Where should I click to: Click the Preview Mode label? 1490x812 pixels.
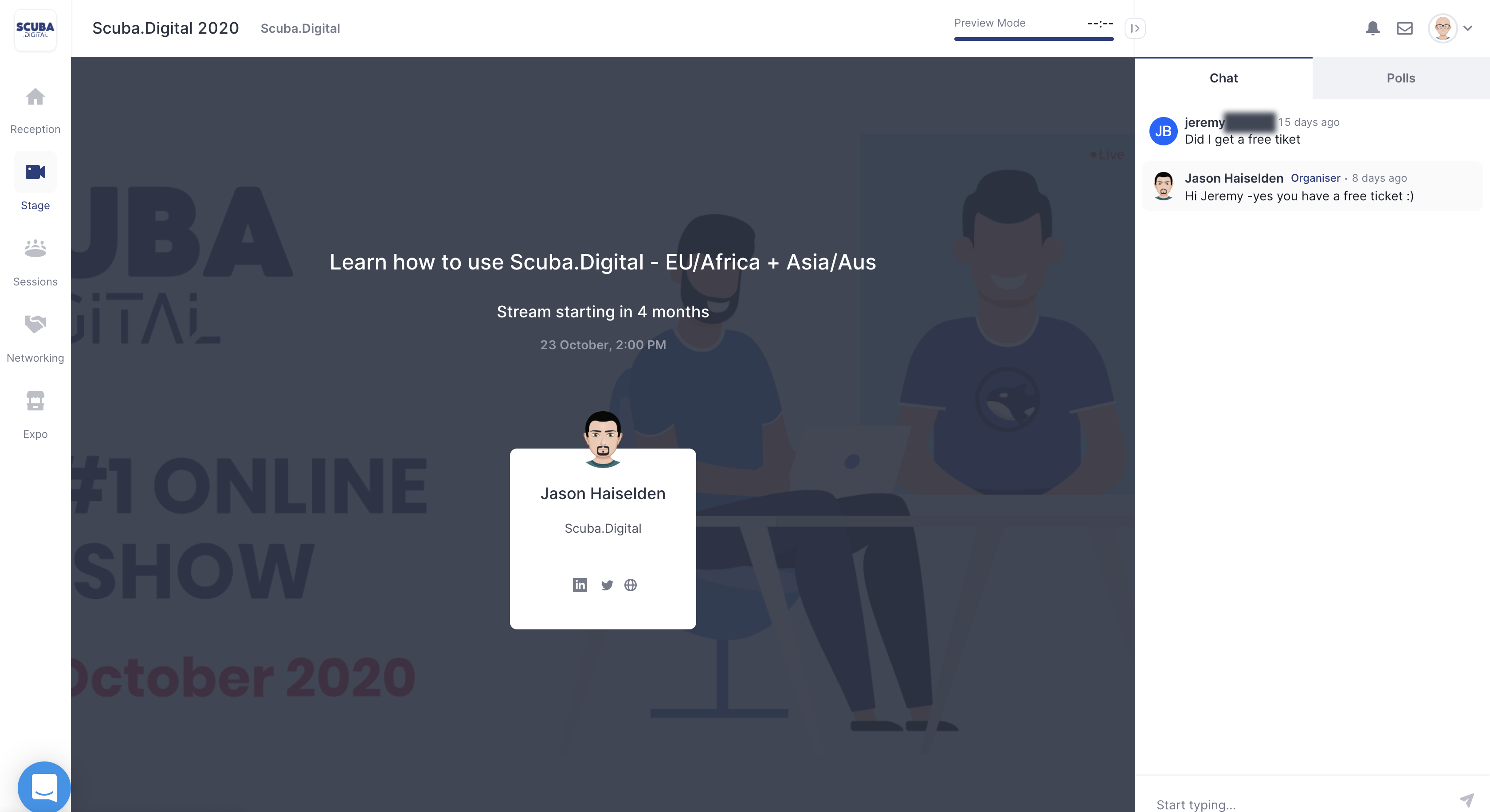(990, 23)
